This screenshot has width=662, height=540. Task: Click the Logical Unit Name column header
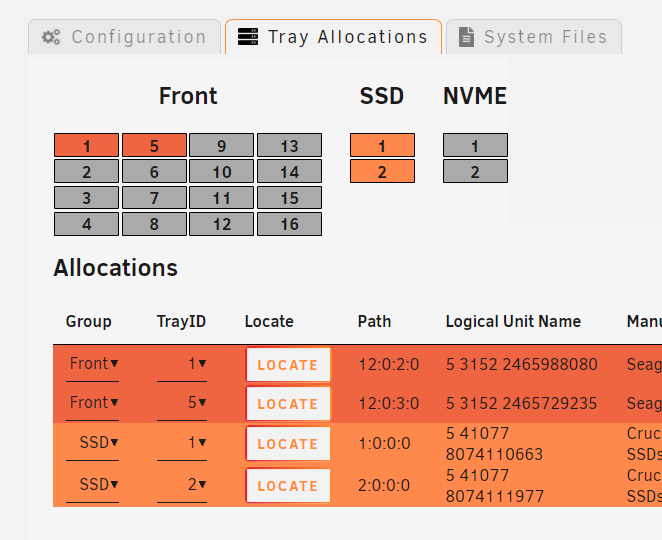point(513,322)
